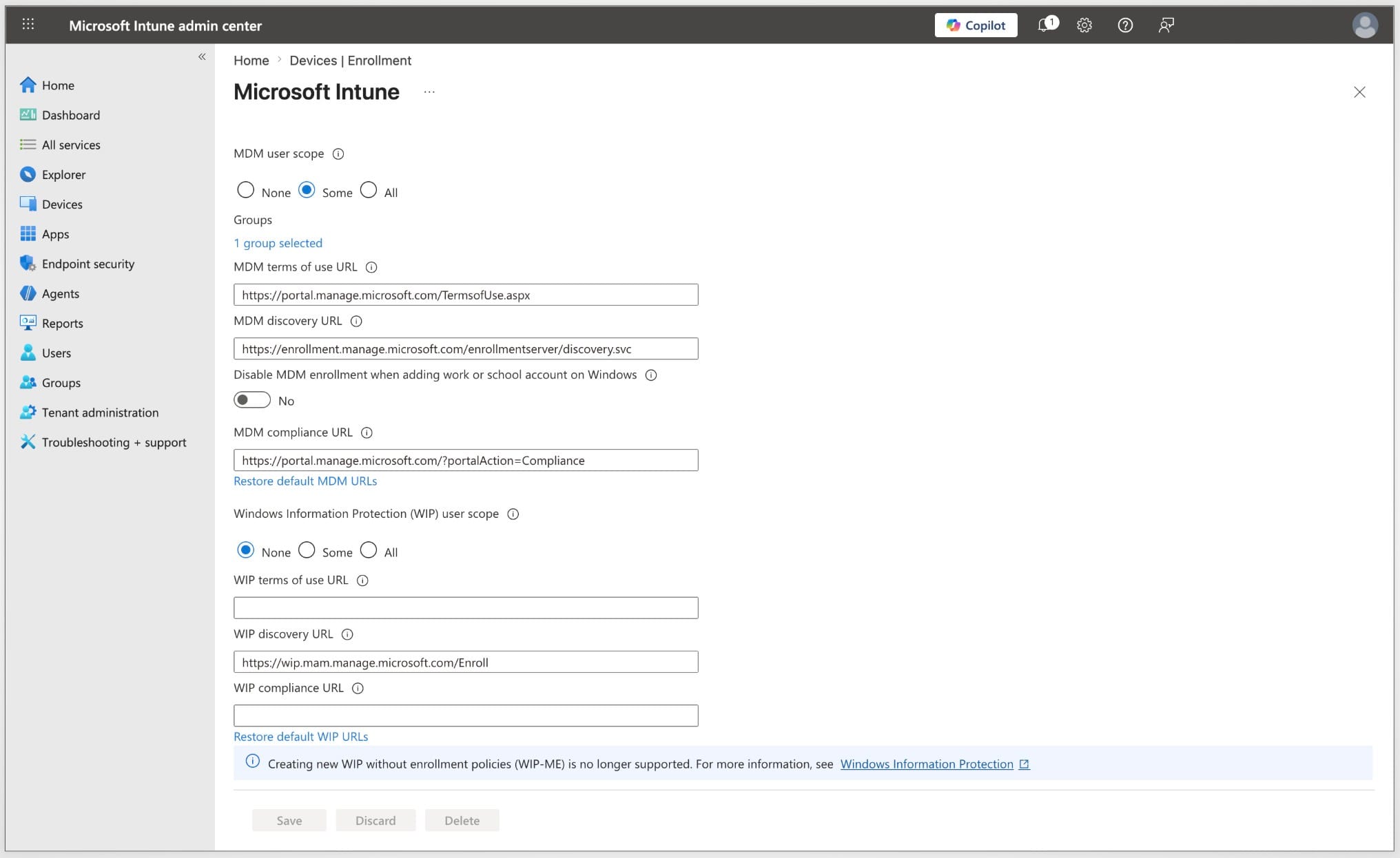Open the 1 group selected link

coord(278,243)
